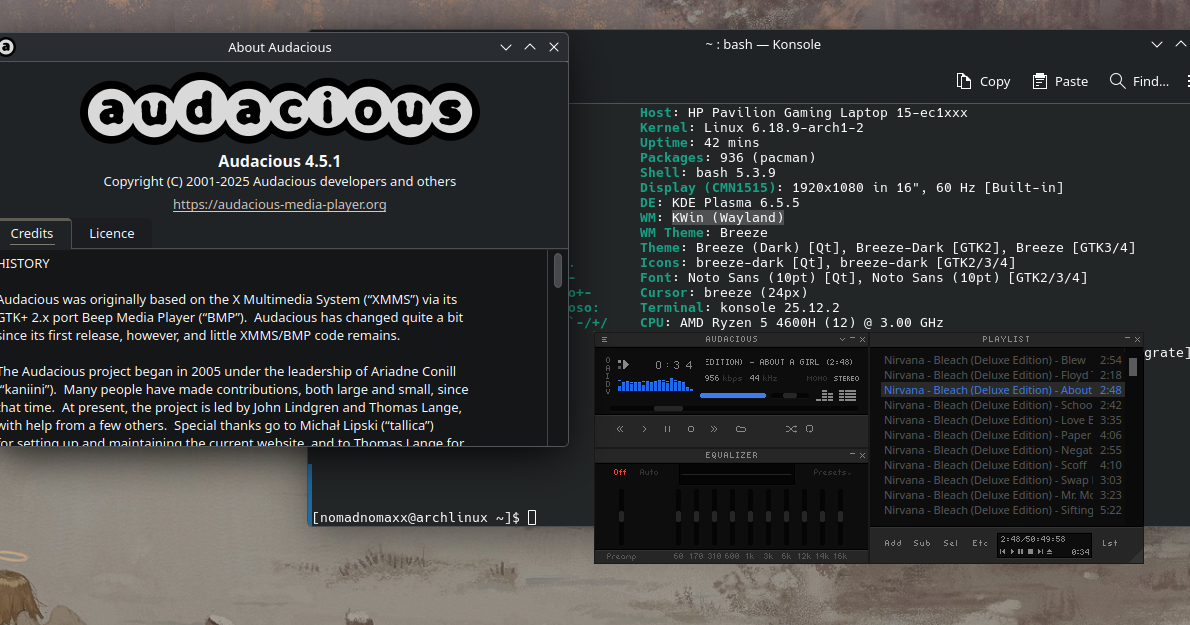The height and width of the screenshot is (625, 1190).
Task: Close the Playlist window
Action: (x=1137, y=339)
